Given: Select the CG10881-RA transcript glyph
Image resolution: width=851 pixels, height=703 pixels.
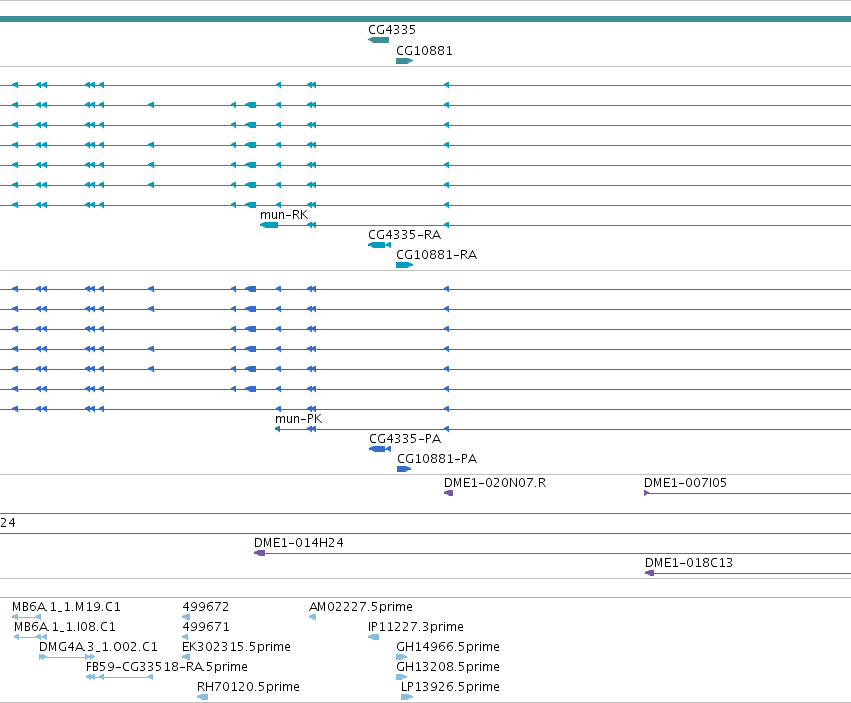Looking at the screenshot, I should pos(405,265).
